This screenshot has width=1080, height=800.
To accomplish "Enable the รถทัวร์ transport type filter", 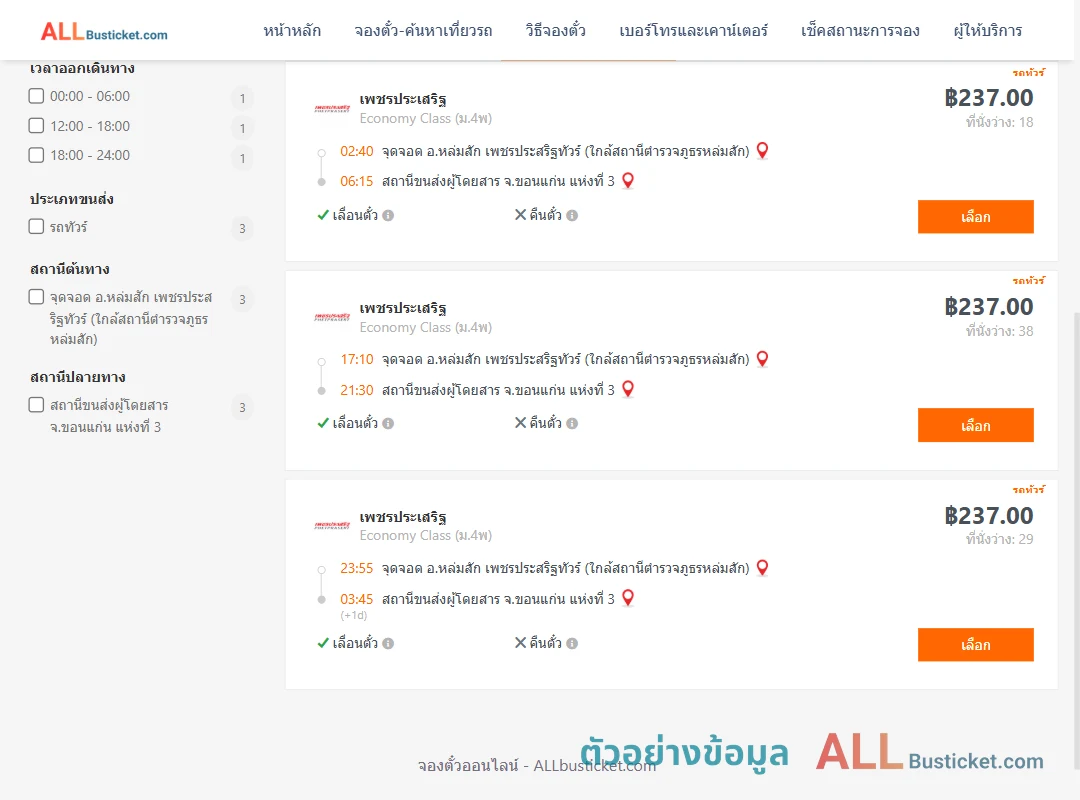I will point(36,227).
